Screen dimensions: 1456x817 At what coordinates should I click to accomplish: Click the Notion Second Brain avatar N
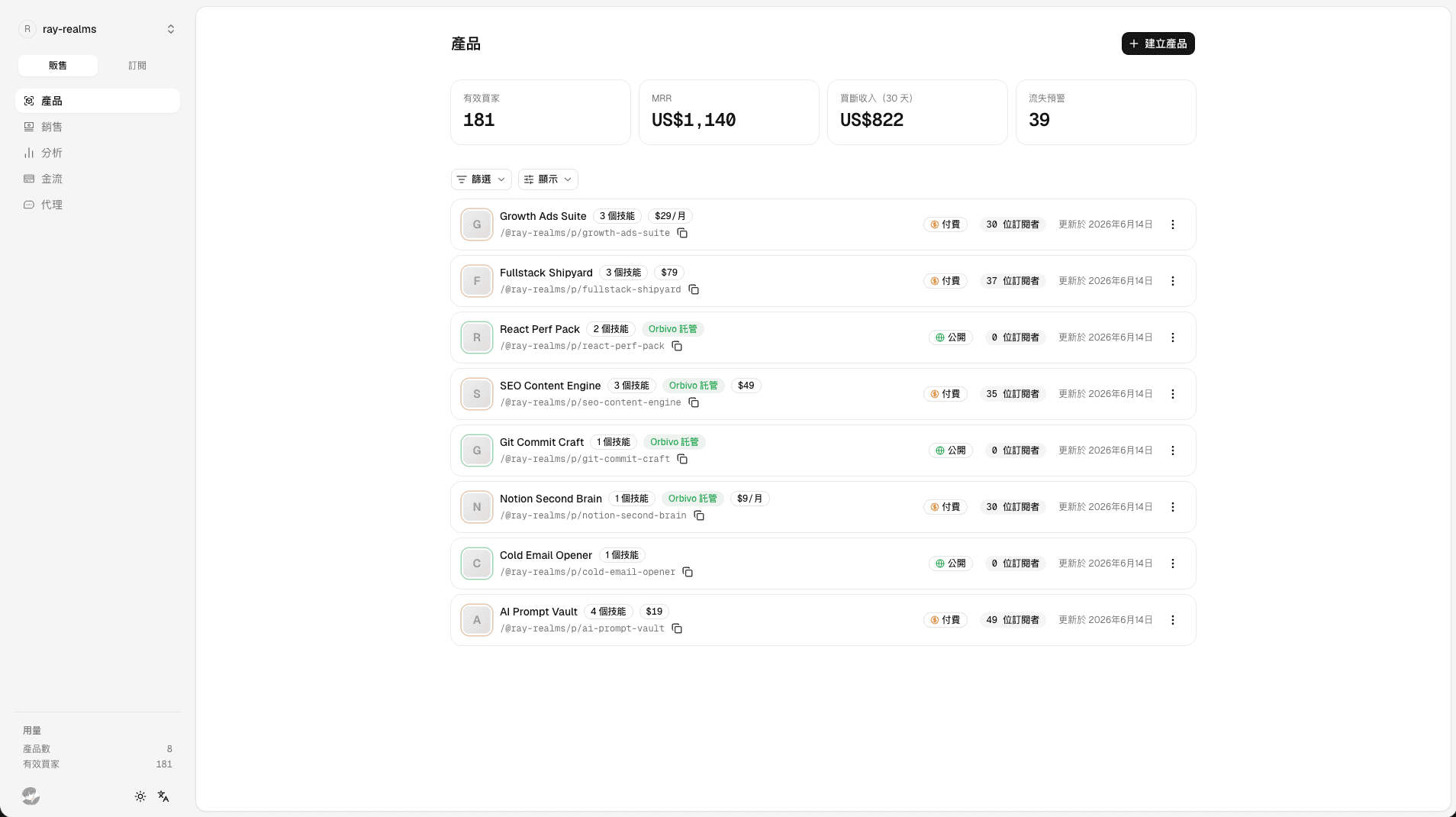tap(477, 507)
